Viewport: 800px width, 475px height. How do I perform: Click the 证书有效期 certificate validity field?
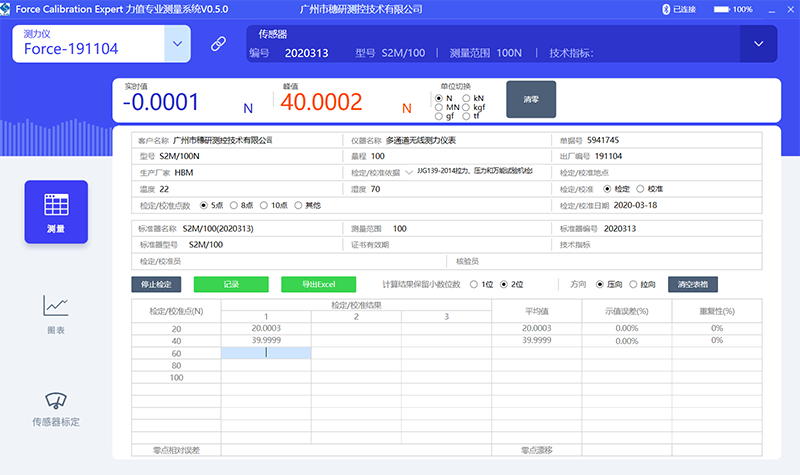point(447,245)
